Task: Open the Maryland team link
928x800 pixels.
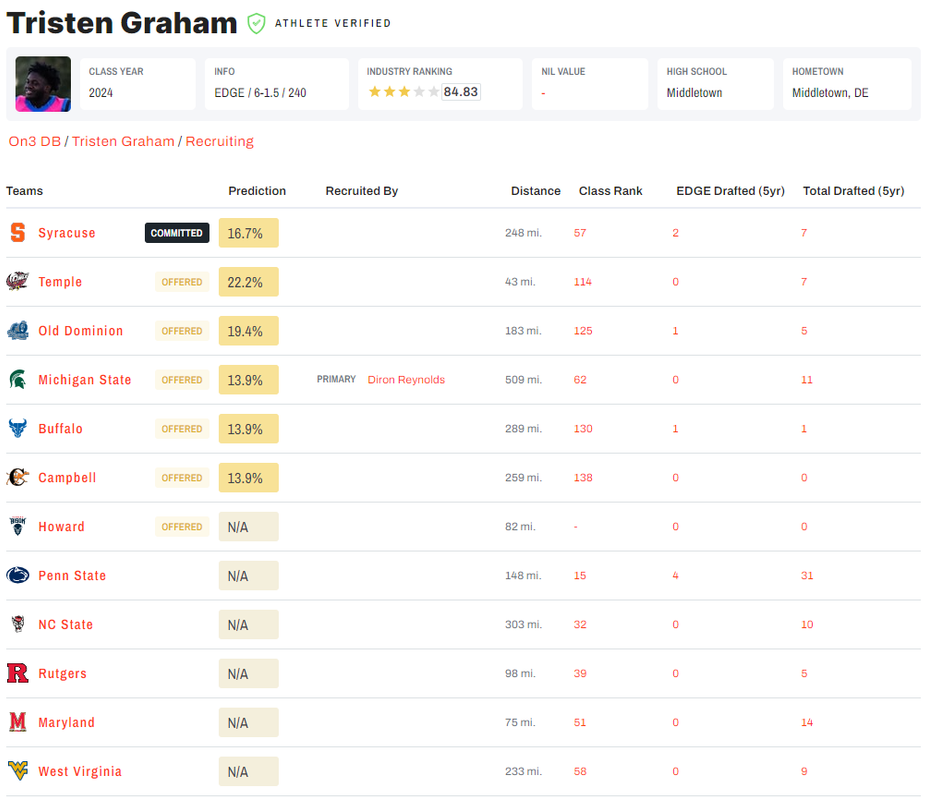Action: pyautogui.click(x=66, y=722)
